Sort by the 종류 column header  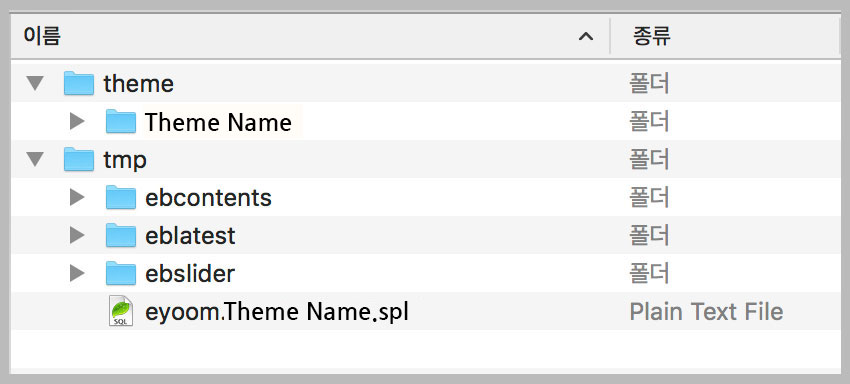tap(652, 36)
